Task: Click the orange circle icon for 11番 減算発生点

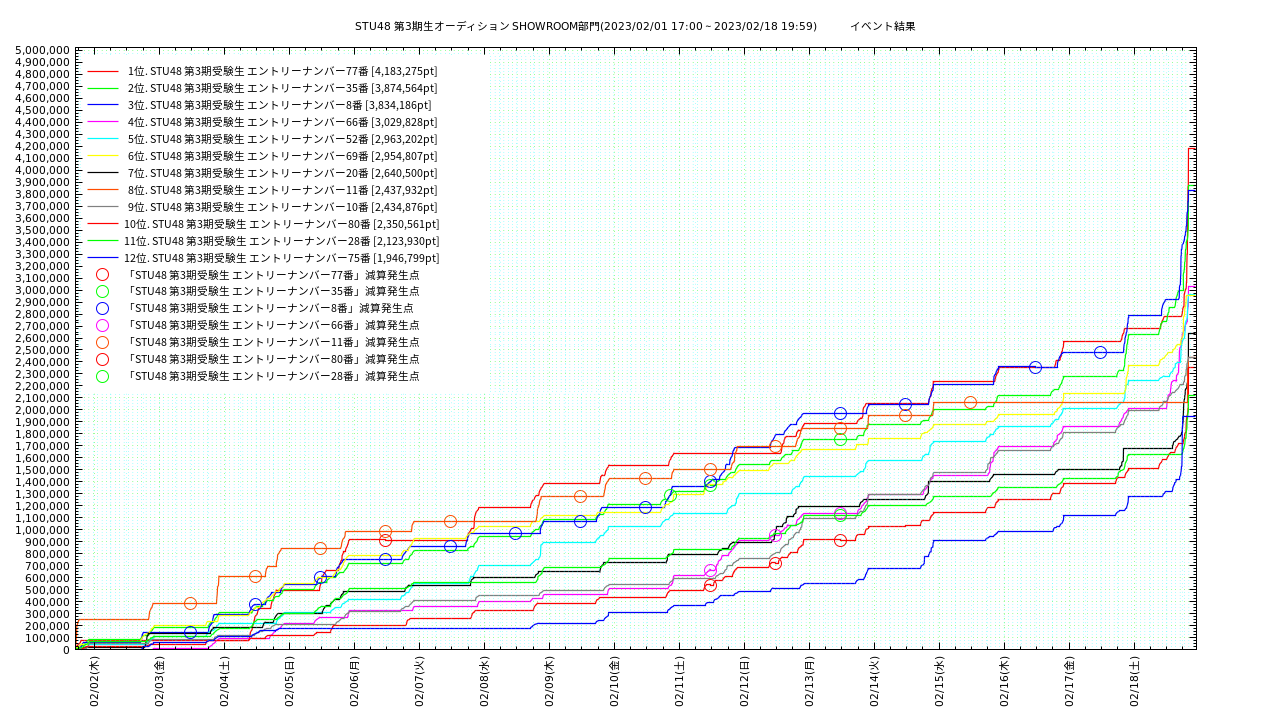Action: click(102, 342)
